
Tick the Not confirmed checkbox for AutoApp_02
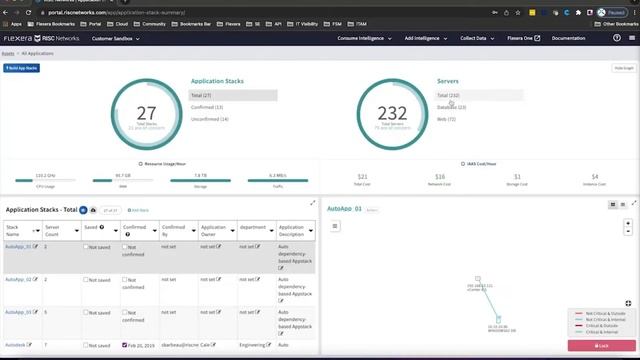pos(124,280)
